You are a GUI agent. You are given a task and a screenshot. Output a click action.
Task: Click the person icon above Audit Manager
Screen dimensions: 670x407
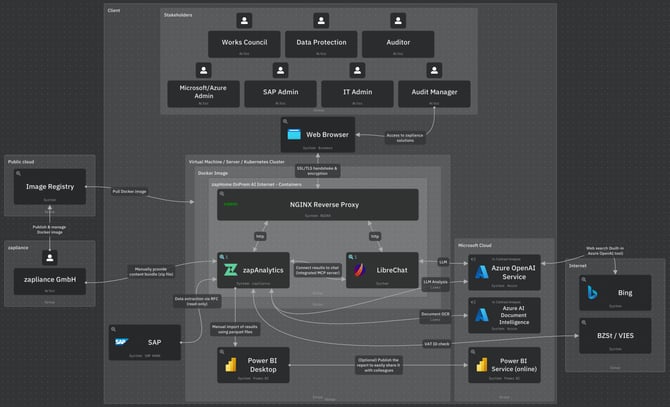click(434, 70)
